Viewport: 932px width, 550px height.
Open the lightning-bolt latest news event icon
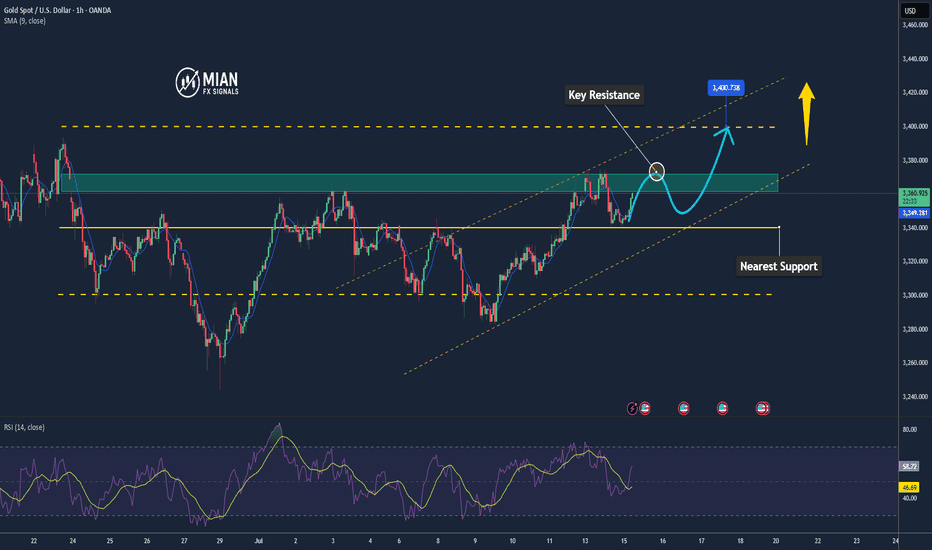[x=632, y=408]
